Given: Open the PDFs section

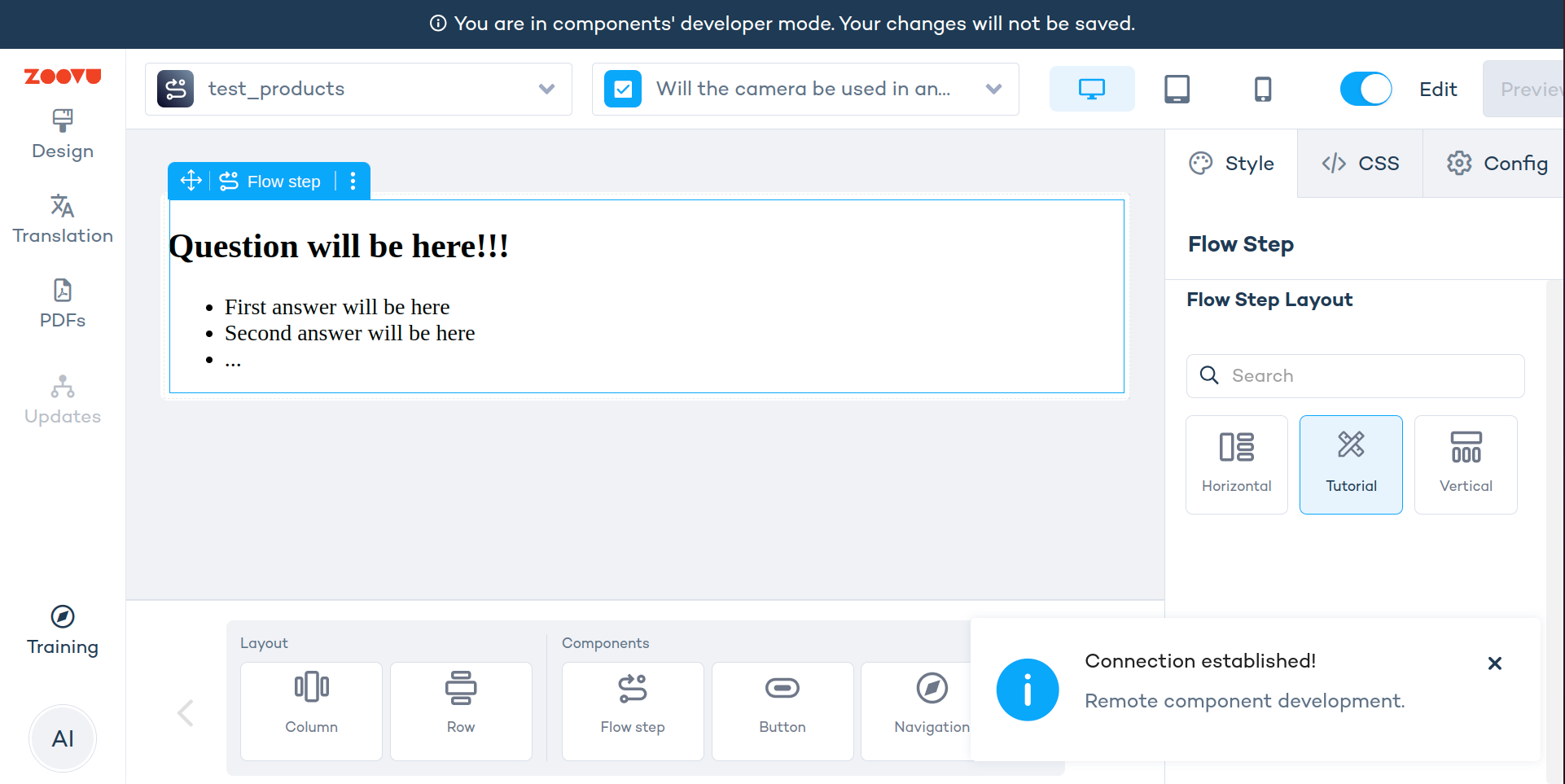Looking at the screenshot, I should (63, 304).
